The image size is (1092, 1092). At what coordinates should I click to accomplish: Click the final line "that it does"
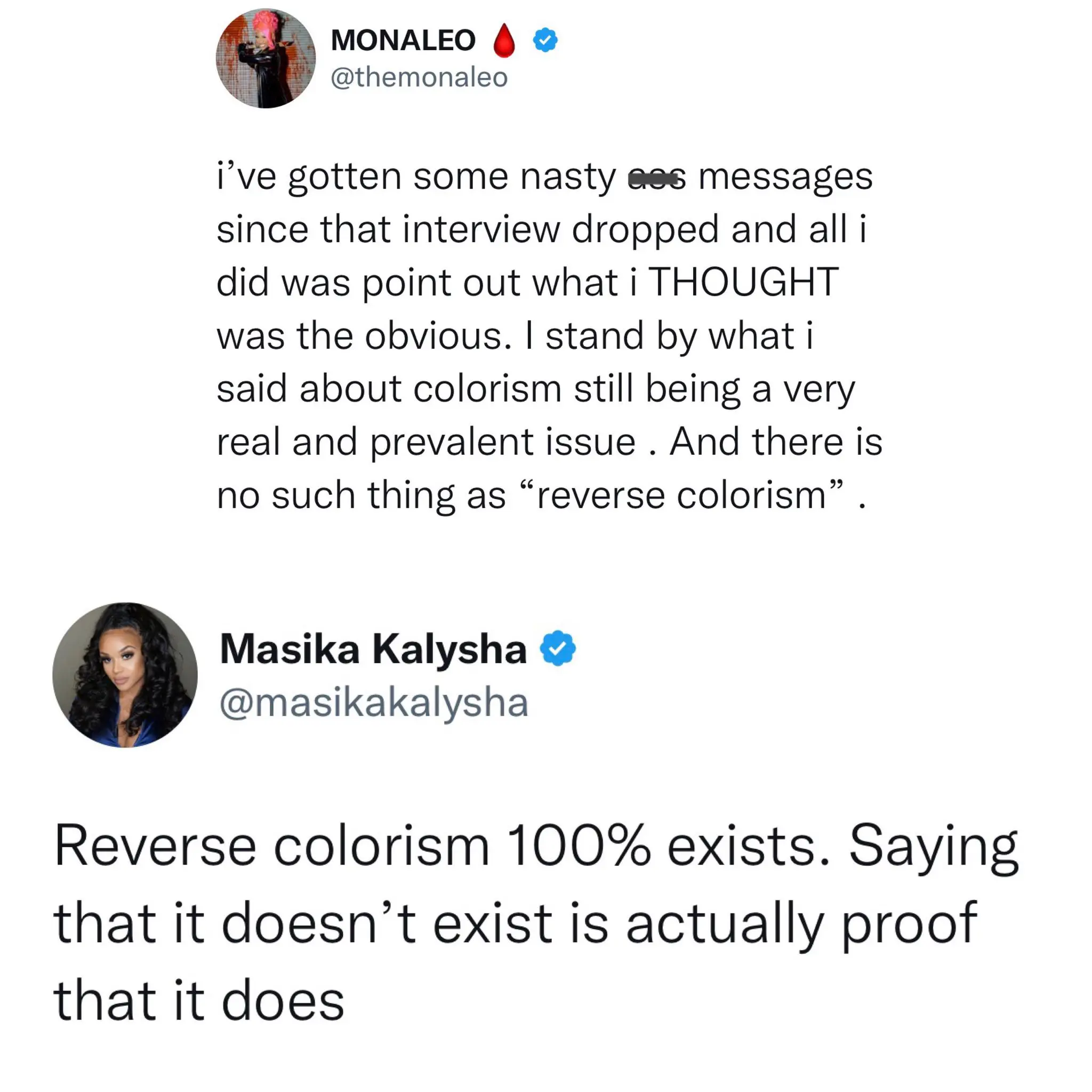(x=199, y=1000)
